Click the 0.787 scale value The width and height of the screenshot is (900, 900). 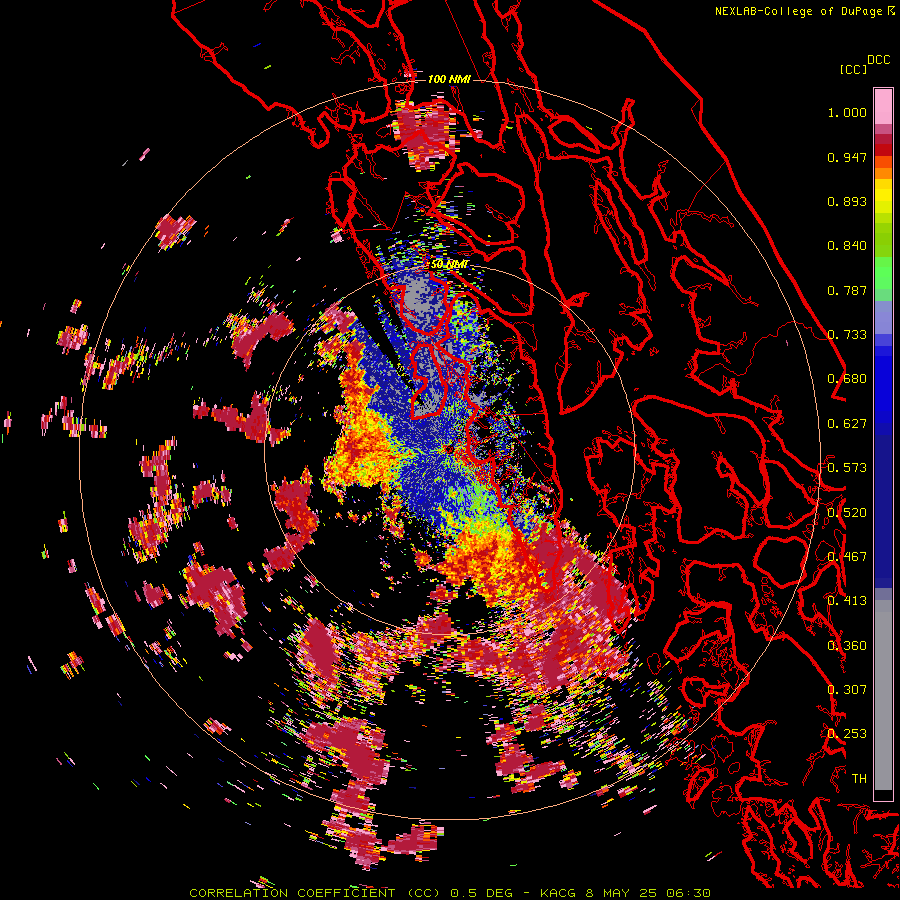coord(847,290)
